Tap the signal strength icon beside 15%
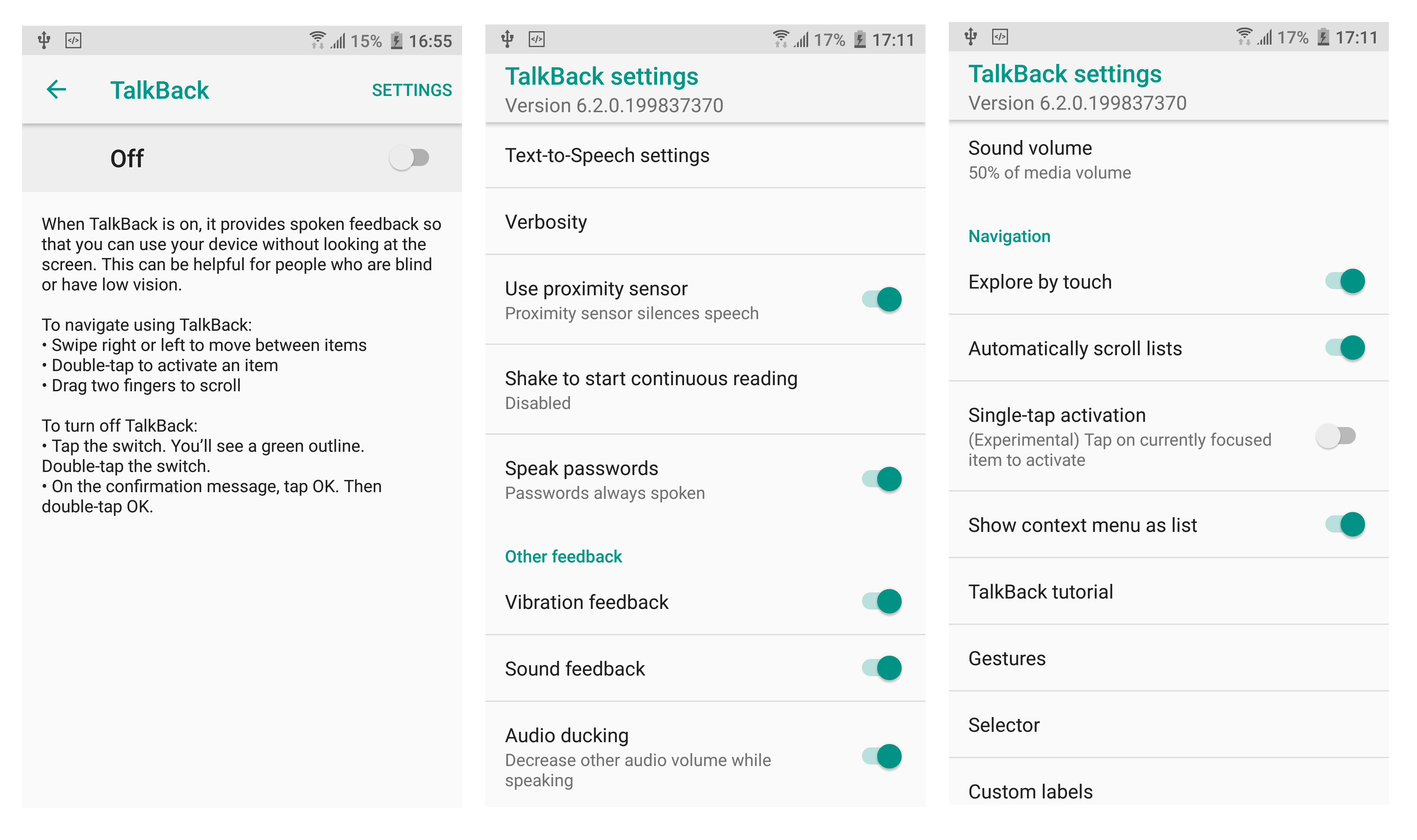Viewport: 1417px width, 840px height. coord(338,41)
